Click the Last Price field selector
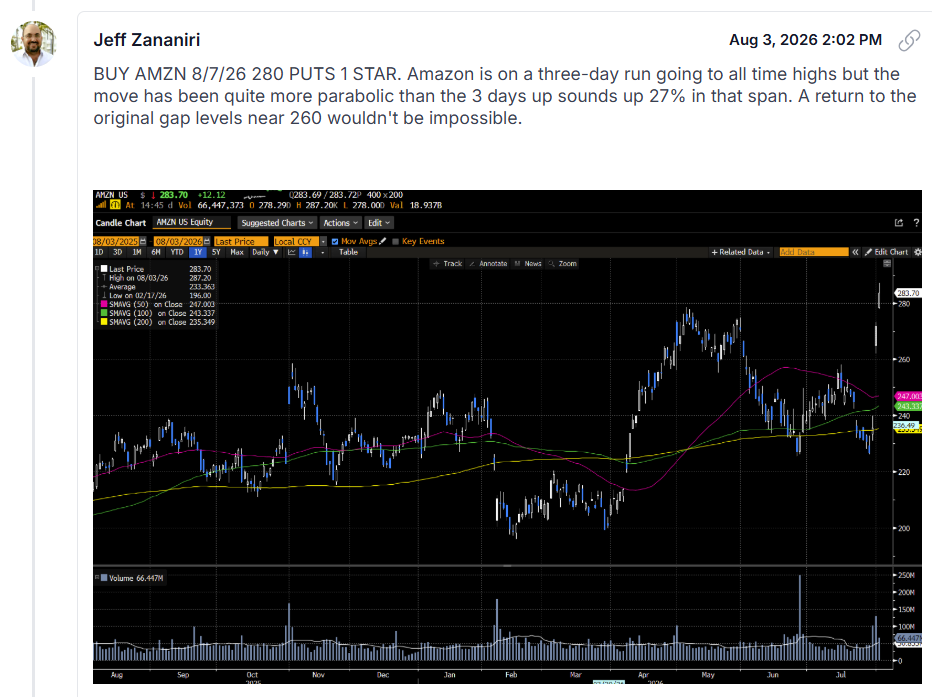Image resolution: width=932 pixels, height=697 pixels. tap(241, 241)
